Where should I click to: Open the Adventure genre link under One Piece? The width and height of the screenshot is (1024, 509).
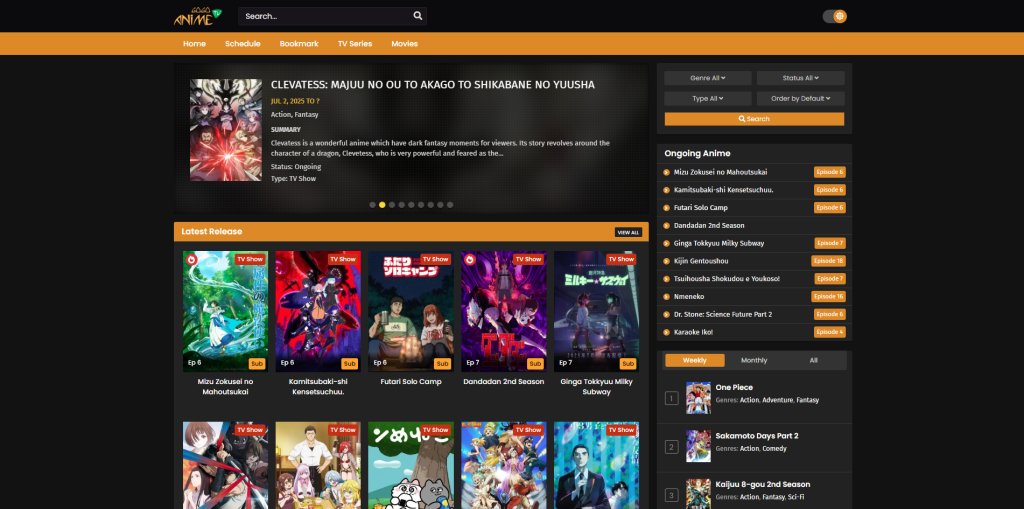coord(777,400)
